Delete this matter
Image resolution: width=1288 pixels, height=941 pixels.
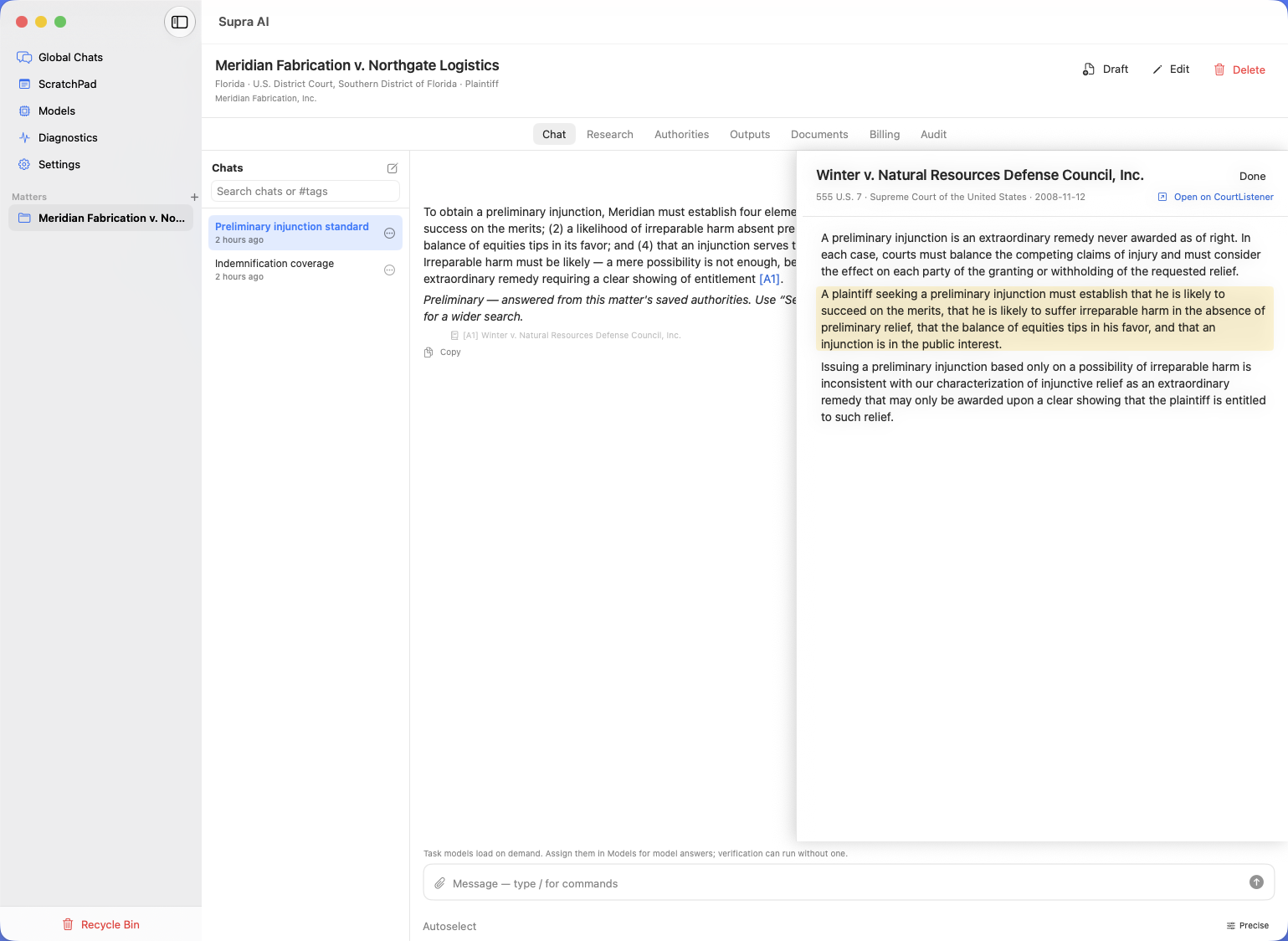pos(1239,69)
